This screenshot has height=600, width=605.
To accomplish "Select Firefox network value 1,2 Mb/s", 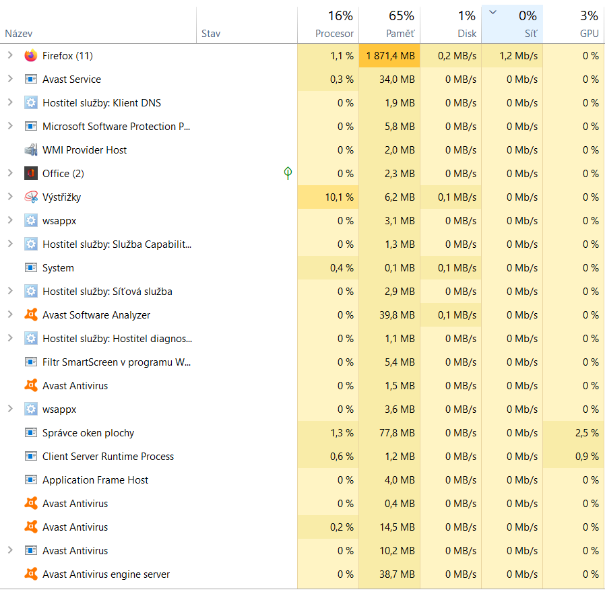I will (512, 56).
